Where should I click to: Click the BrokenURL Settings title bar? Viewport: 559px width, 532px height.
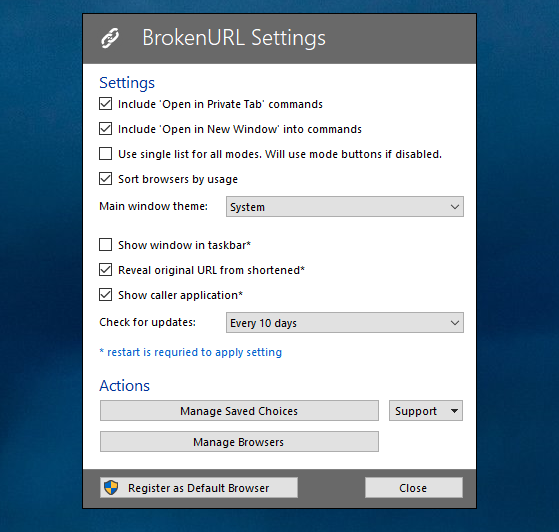point(280,39)
